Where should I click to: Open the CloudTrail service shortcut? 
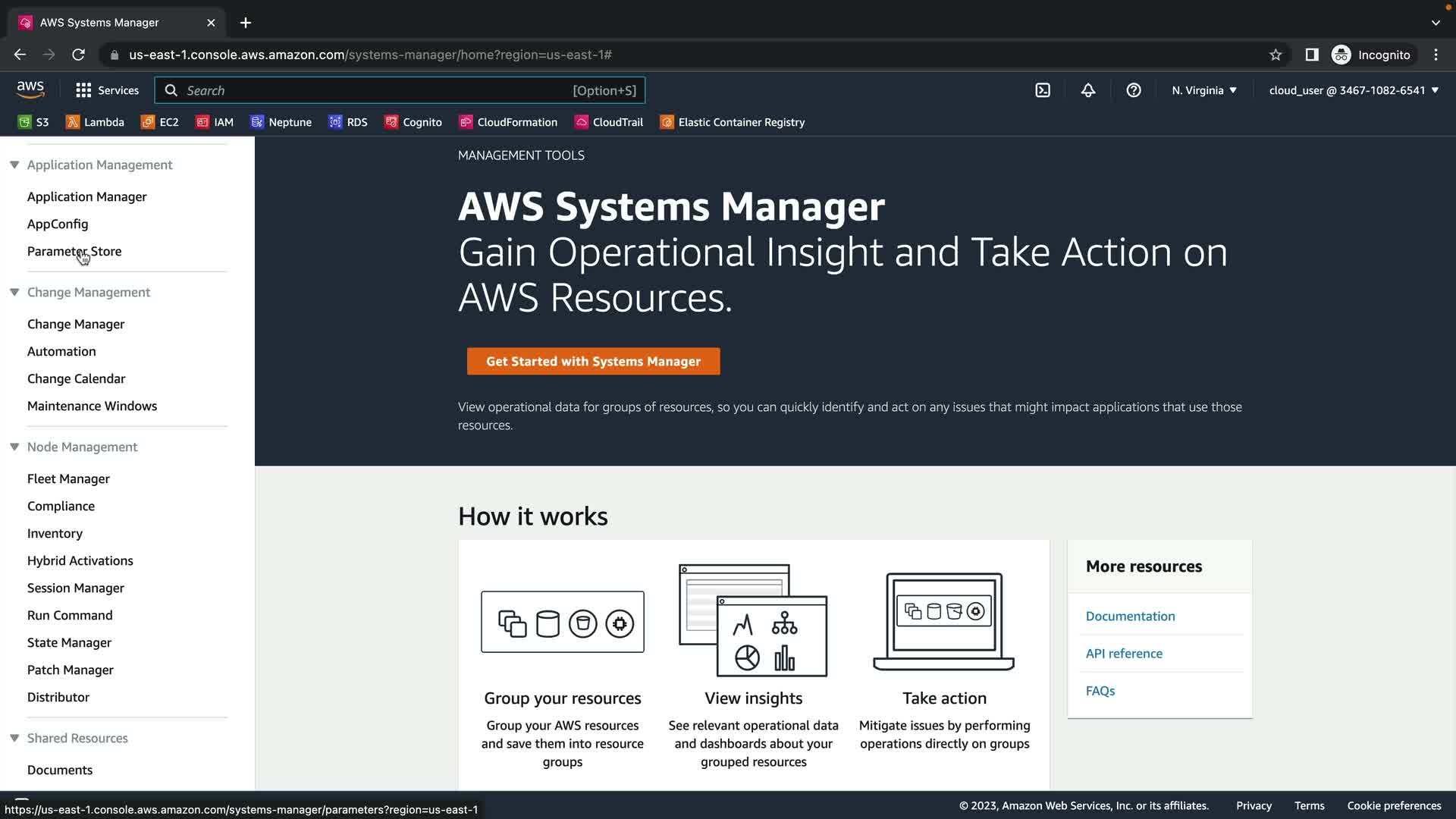(x=609, y=122)
